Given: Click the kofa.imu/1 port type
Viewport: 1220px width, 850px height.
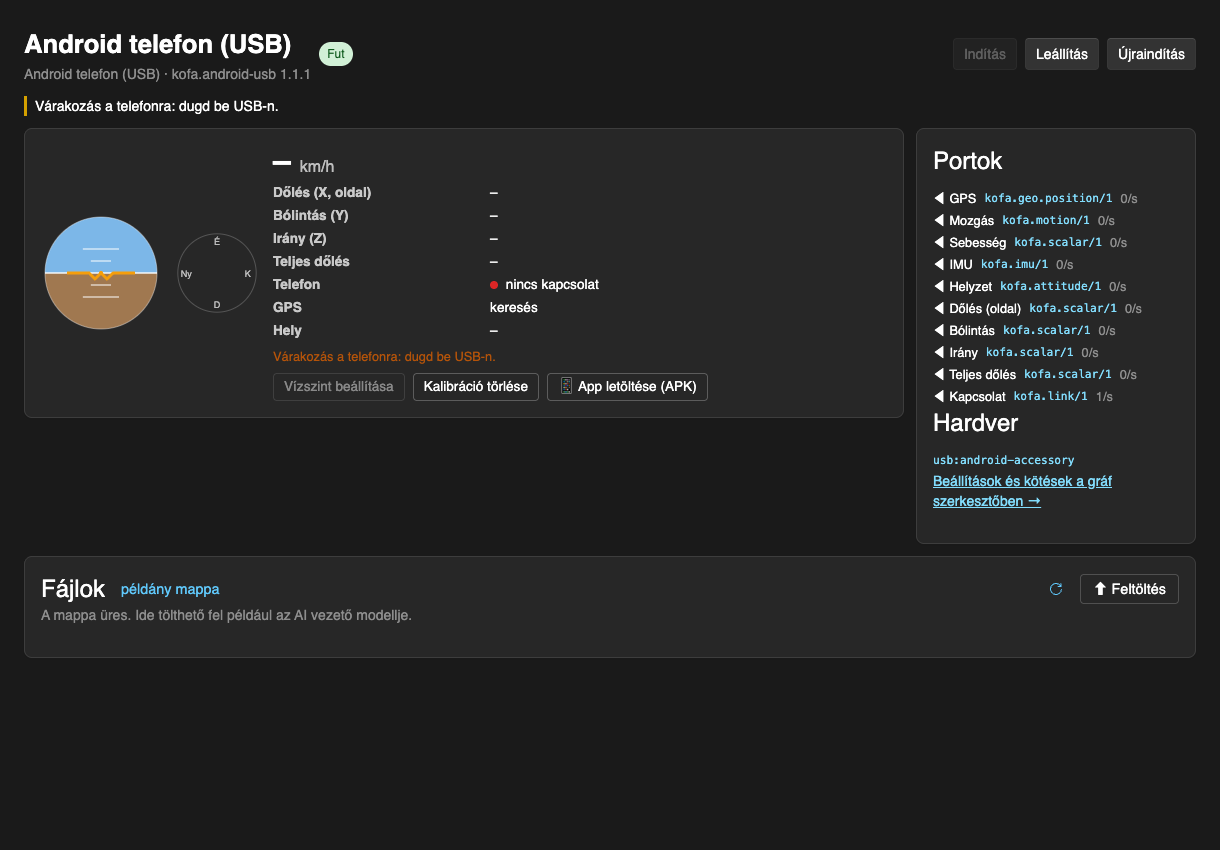Looking at the screenshot, I should [x=1014, y=264].
